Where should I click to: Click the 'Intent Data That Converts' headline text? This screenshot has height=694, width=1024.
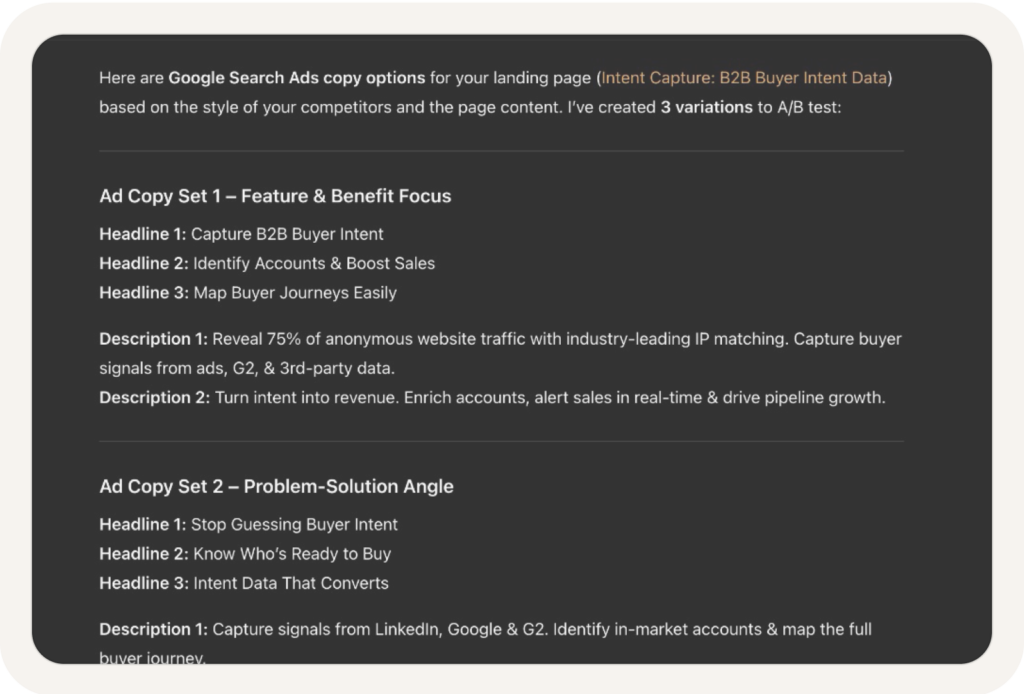291,583
